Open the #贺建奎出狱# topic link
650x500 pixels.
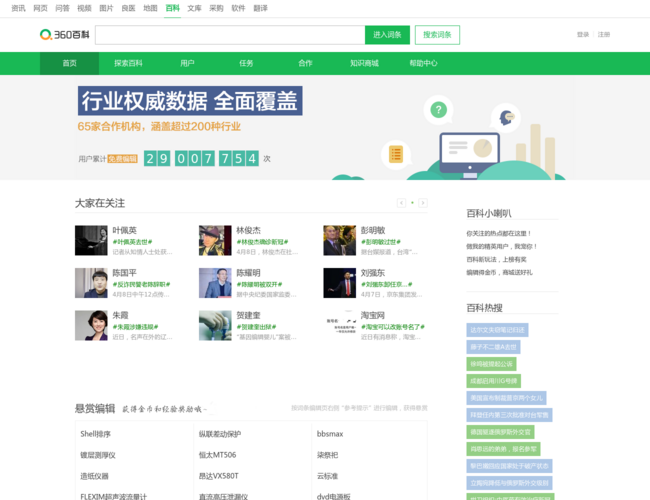click(256, 327)
